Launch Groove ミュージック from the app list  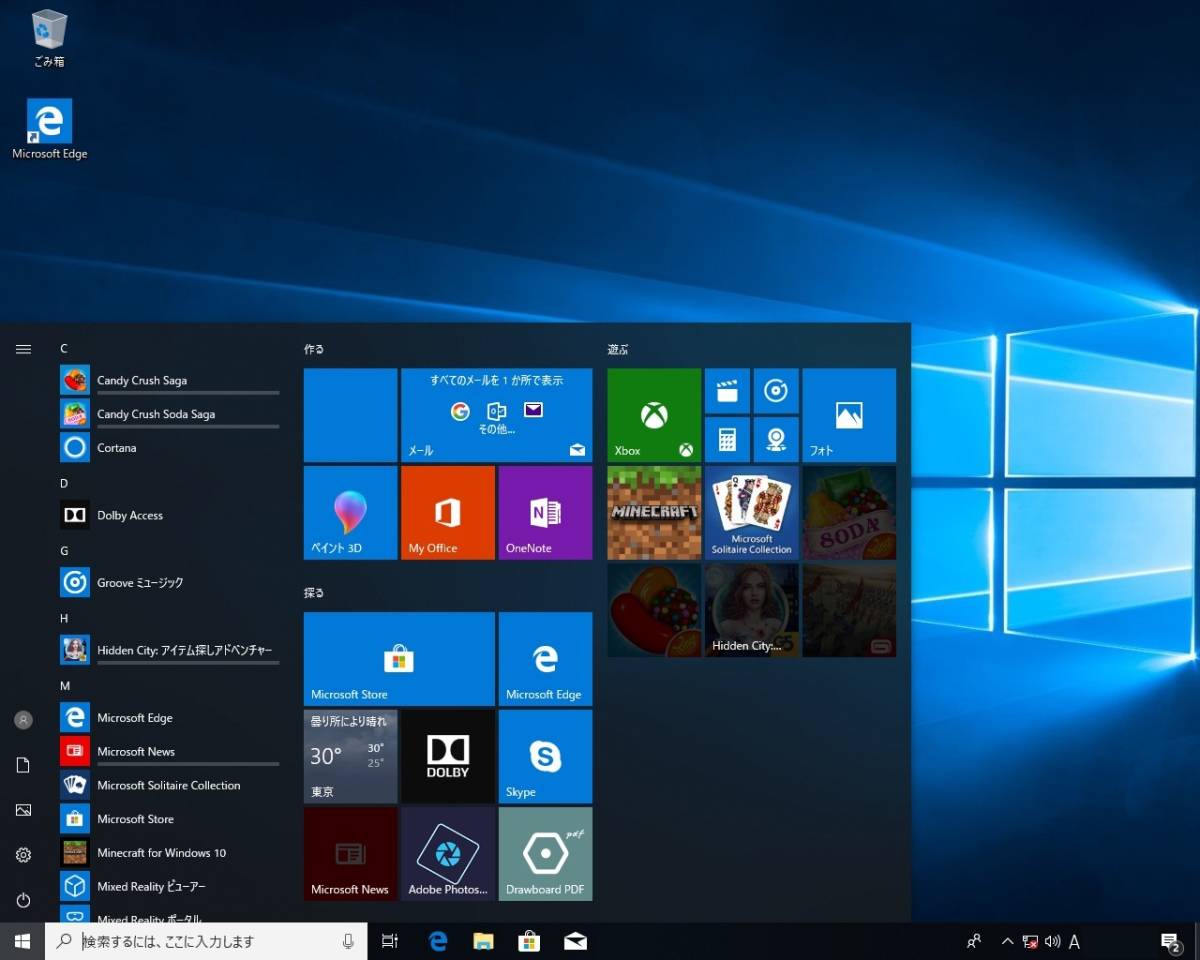pos(170,583)
